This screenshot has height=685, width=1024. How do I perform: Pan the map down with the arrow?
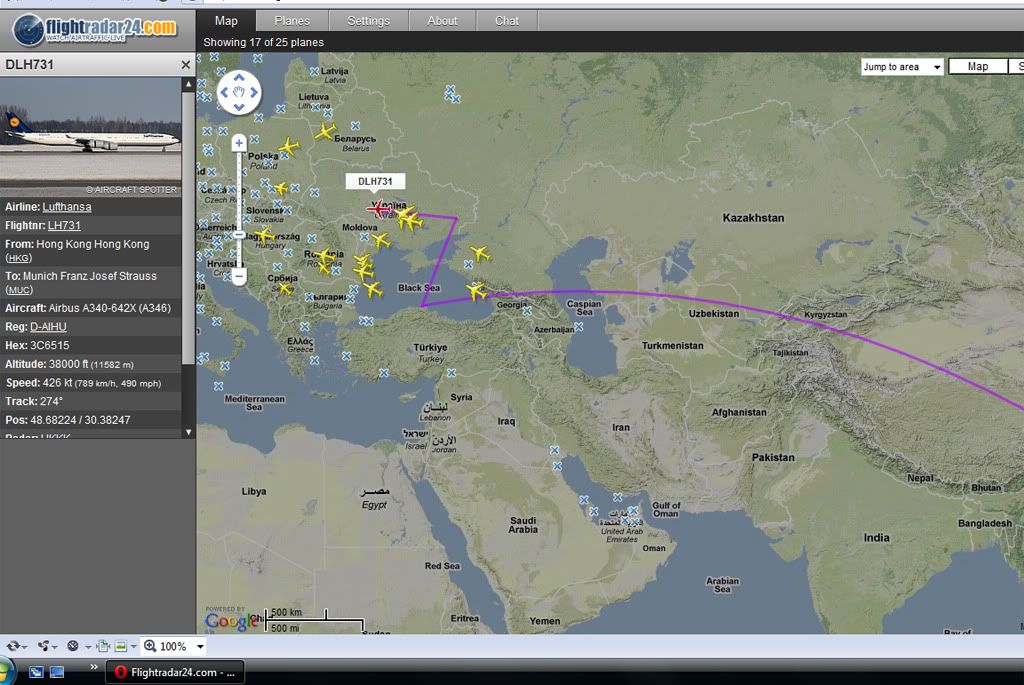[239, 107]
